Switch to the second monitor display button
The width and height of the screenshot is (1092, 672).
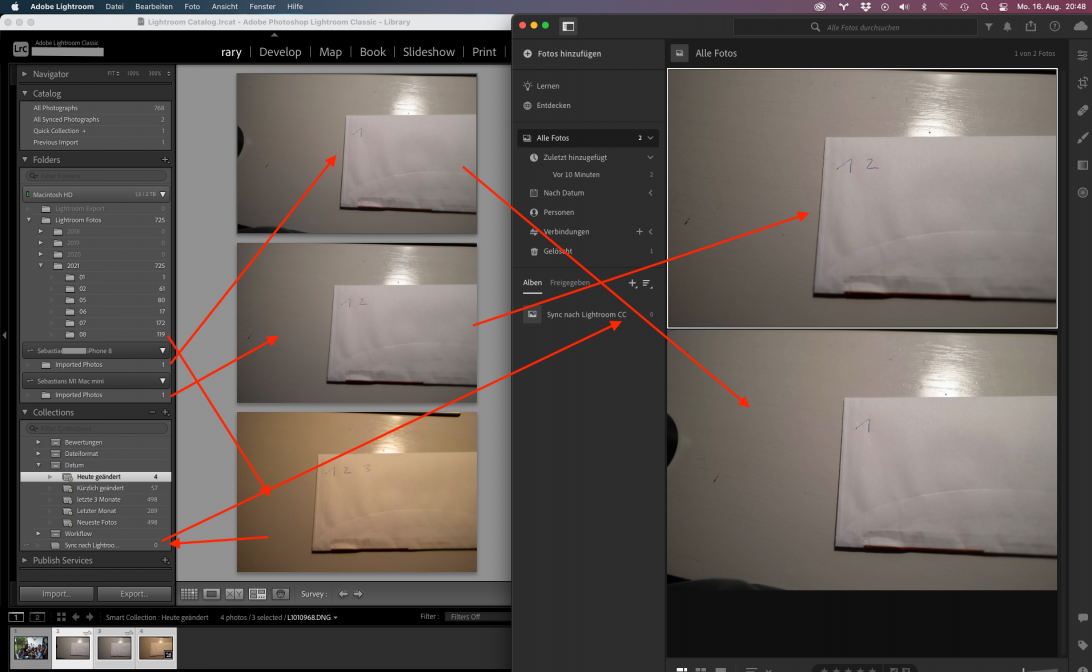coord(38,617)
